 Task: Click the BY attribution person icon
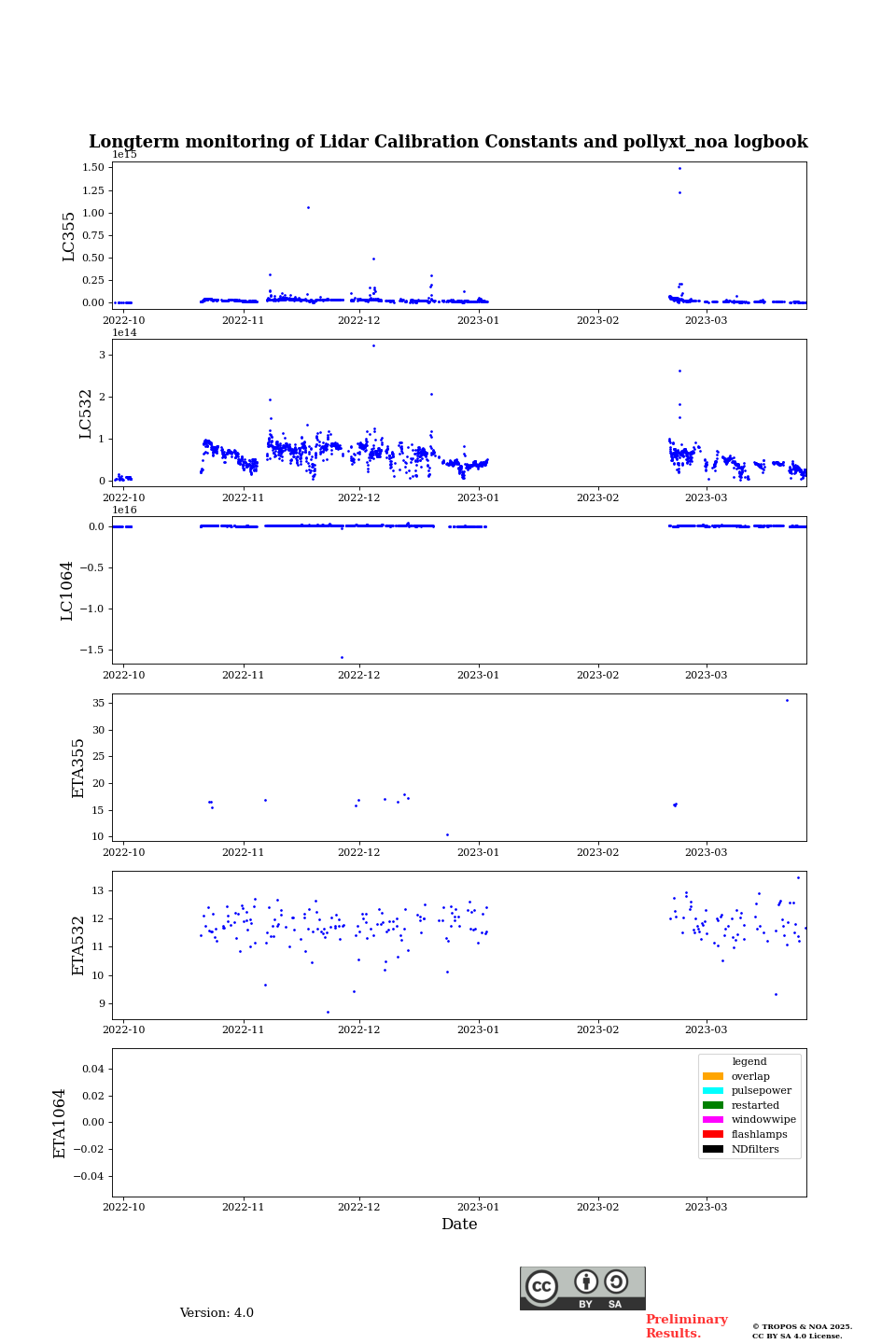586,1281
